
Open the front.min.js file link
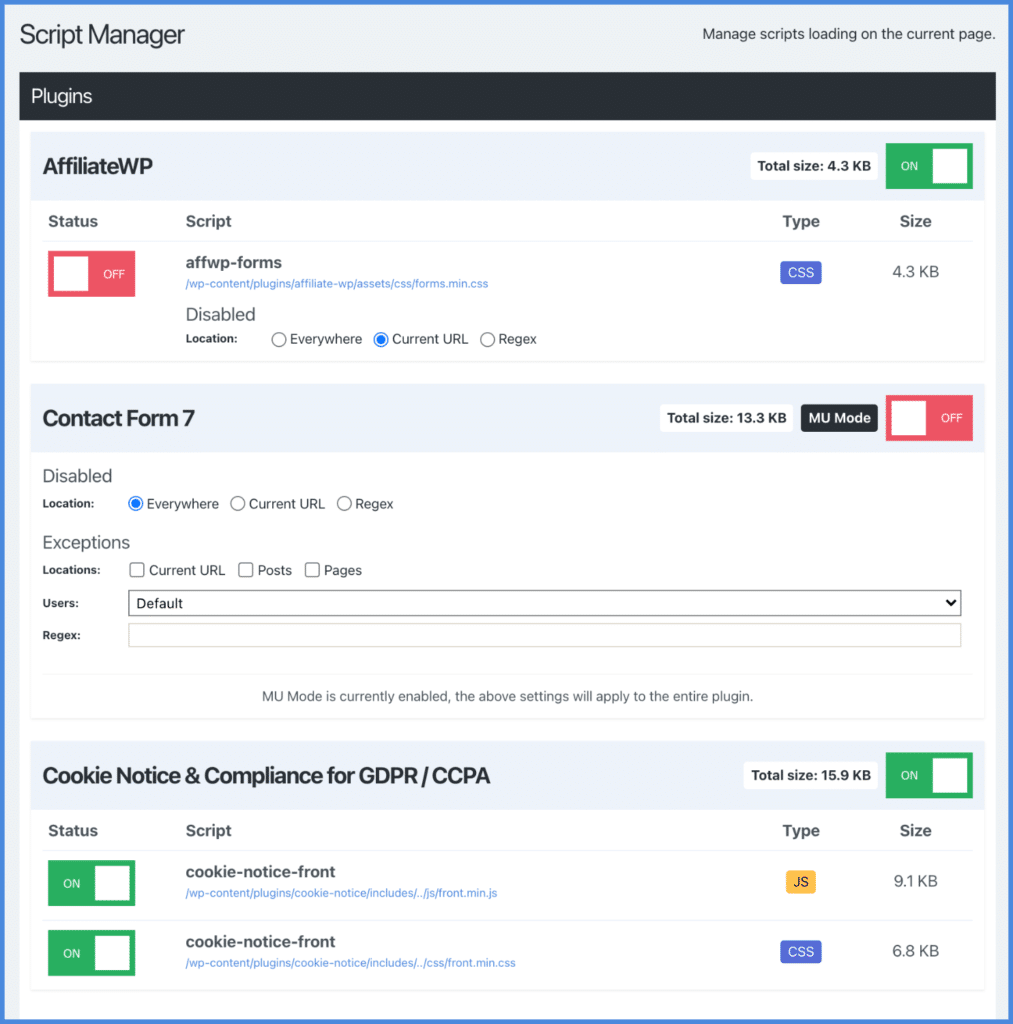[x=341, y=893]
